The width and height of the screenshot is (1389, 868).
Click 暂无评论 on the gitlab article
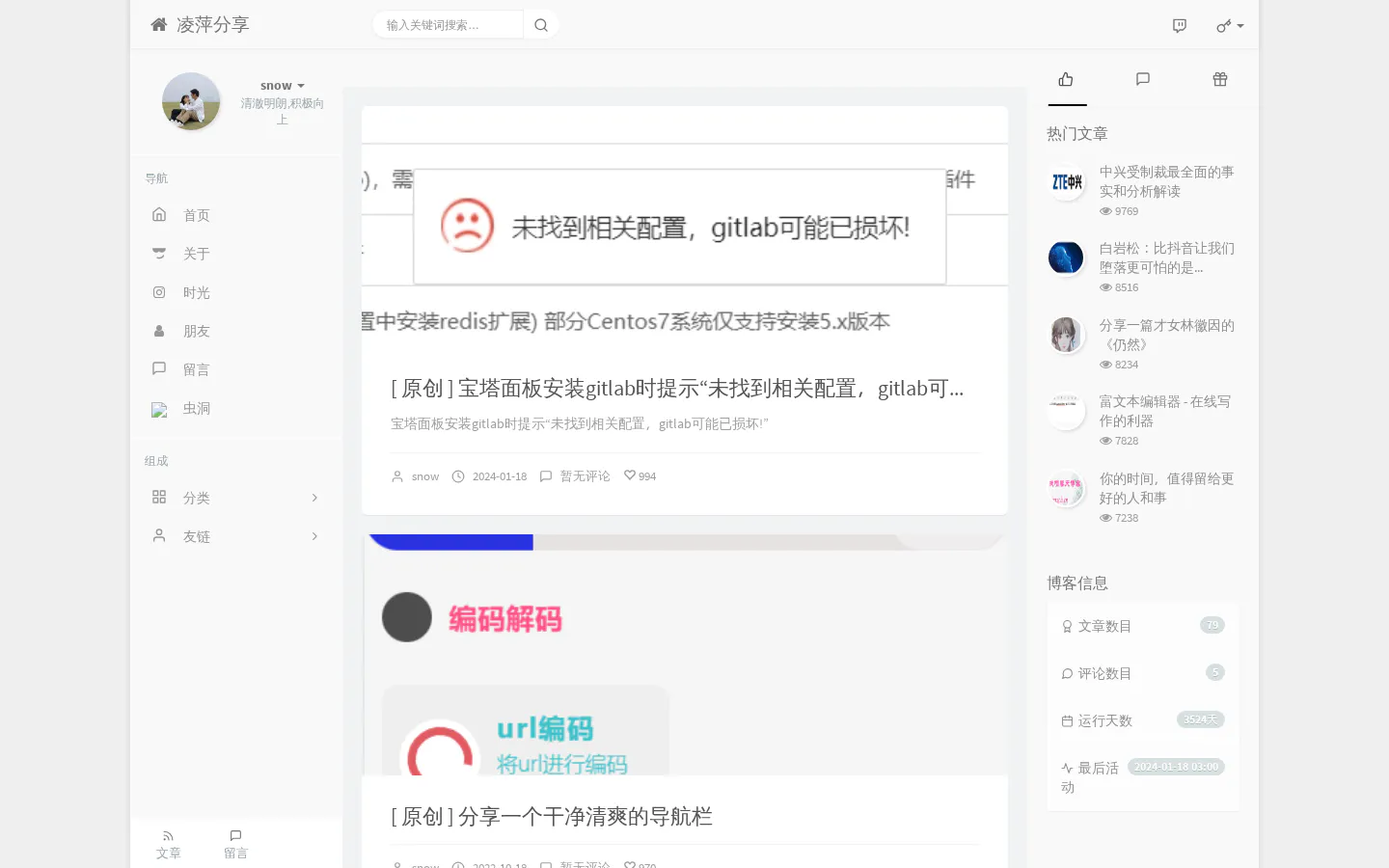coord(586,476)
